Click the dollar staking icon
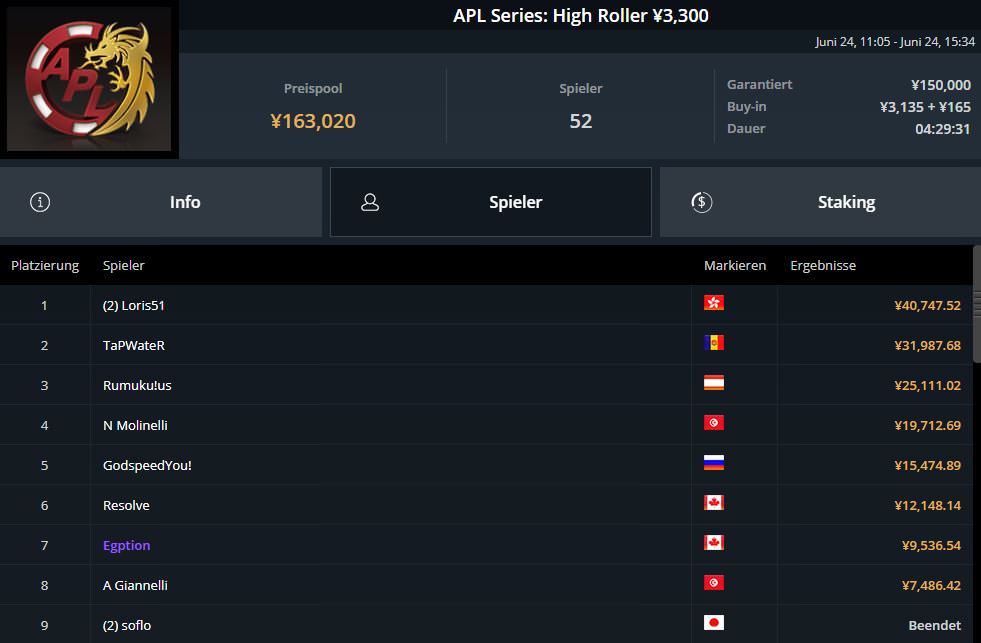The width and height of the screenshot is (981, 643). [701, 202]
